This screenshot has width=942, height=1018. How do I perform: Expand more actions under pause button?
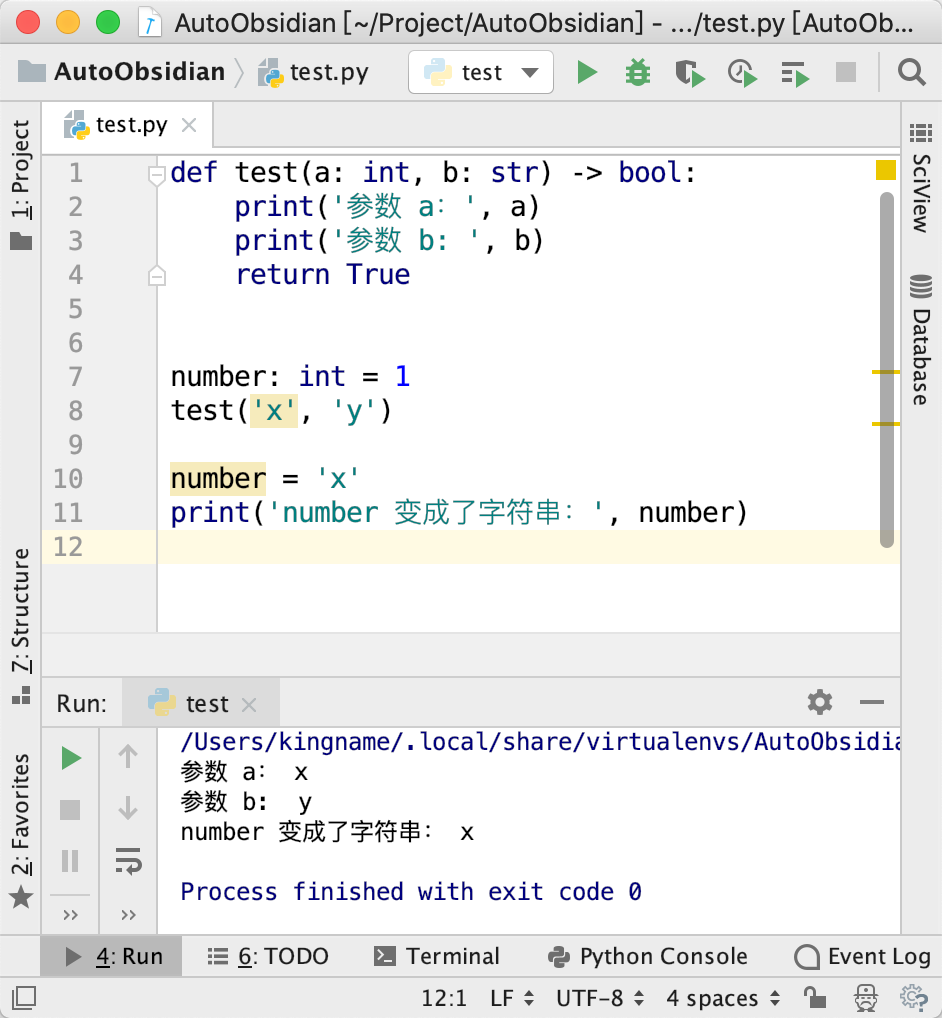coord(71,915)
